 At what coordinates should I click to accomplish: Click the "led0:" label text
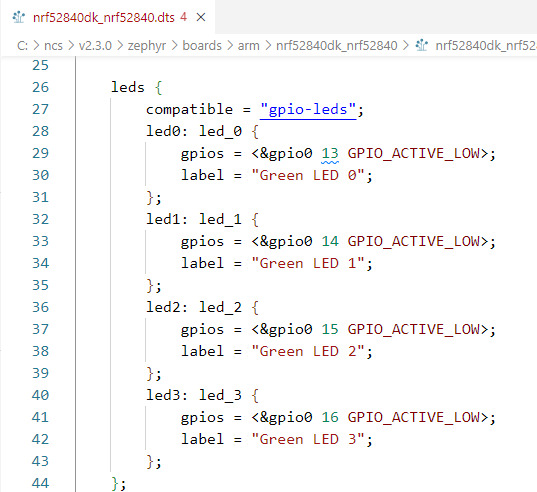click(x=167, y=131)
